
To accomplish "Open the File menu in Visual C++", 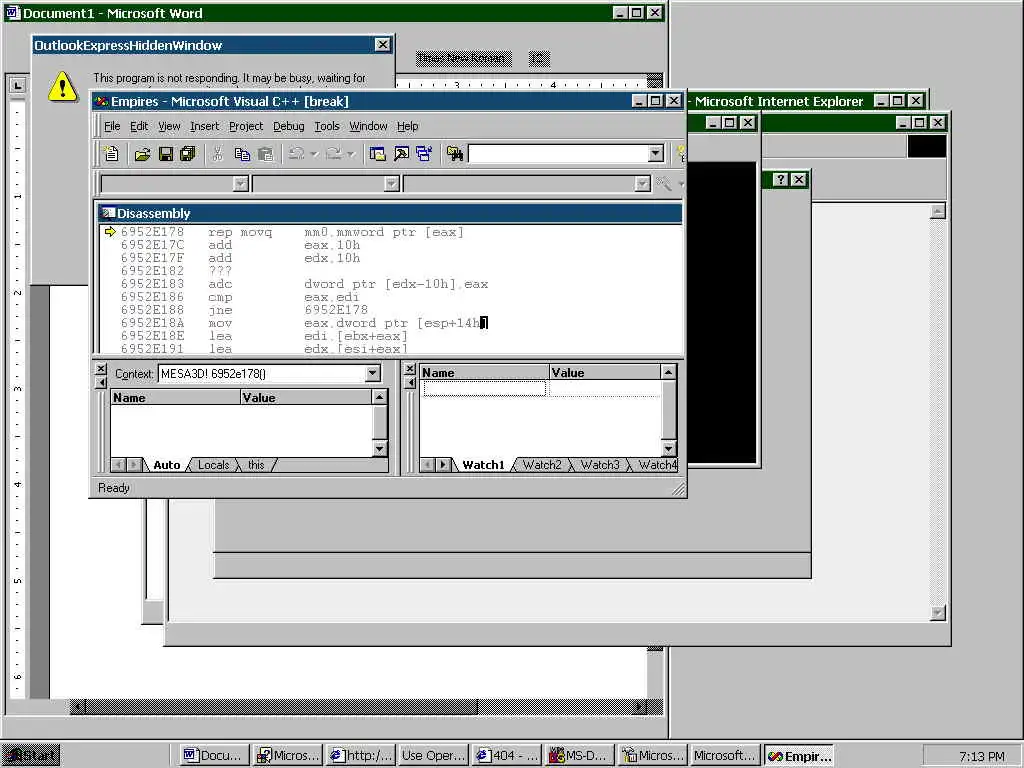I will point(112,126).
